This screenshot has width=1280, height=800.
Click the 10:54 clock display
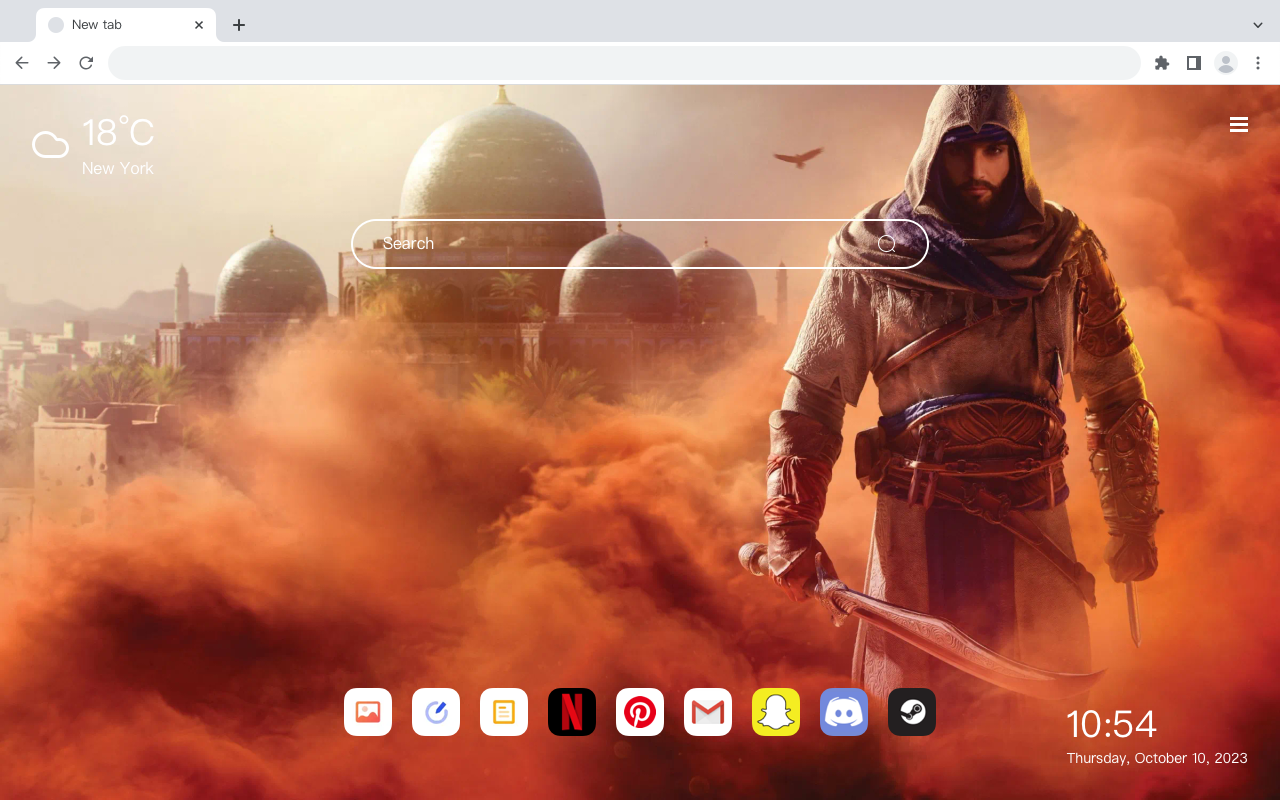1111,724
